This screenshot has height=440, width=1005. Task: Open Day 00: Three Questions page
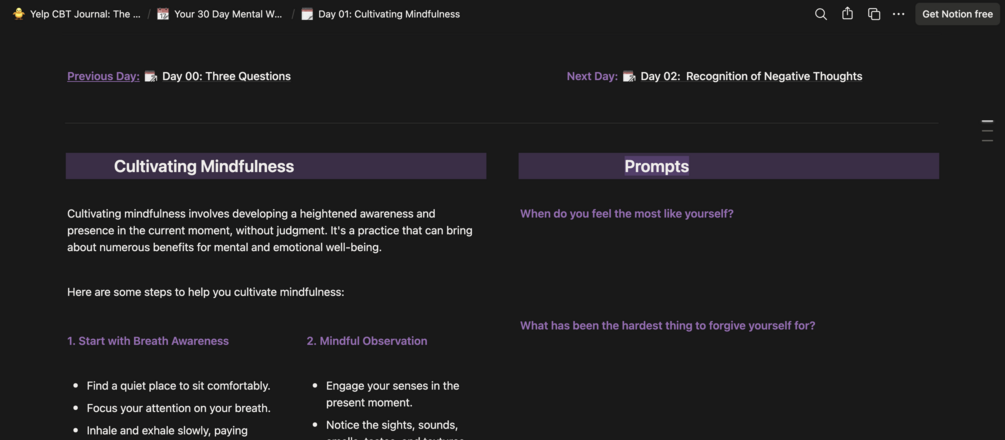226,76
